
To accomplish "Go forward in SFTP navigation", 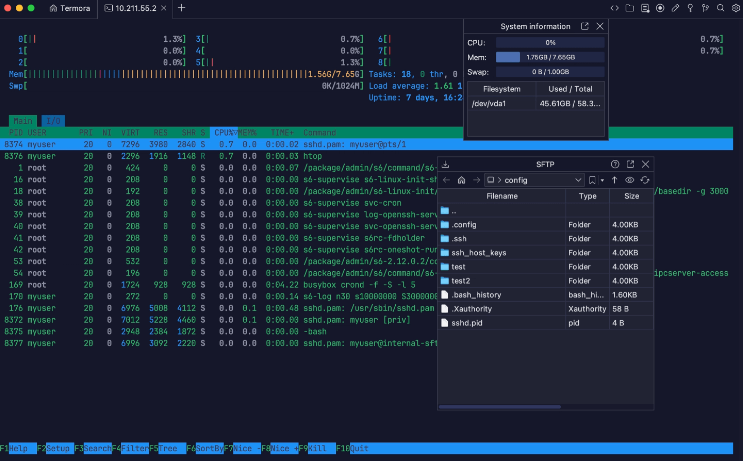I will click(477, 180).
